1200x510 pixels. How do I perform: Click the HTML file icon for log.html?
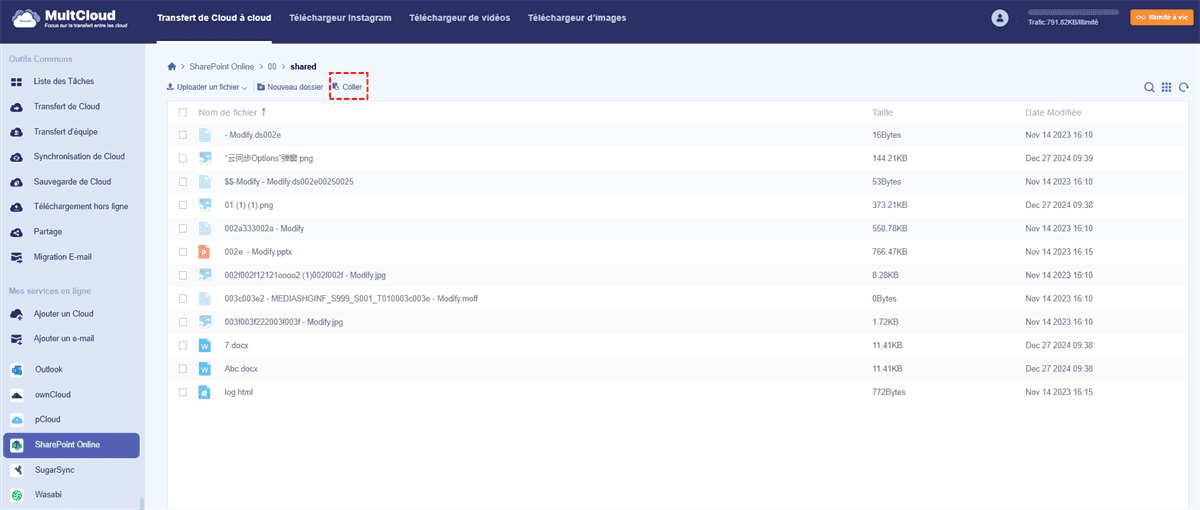point(205,392)
